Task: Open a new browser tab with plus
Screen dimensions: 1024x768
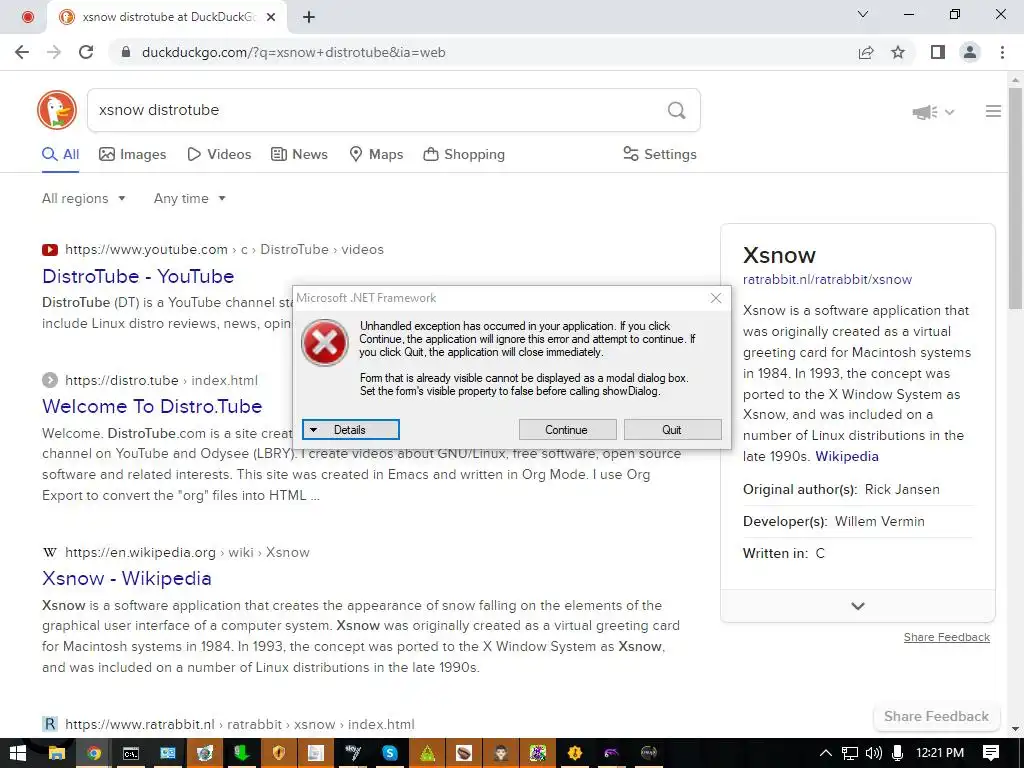Action: click(x=309, y=17)
